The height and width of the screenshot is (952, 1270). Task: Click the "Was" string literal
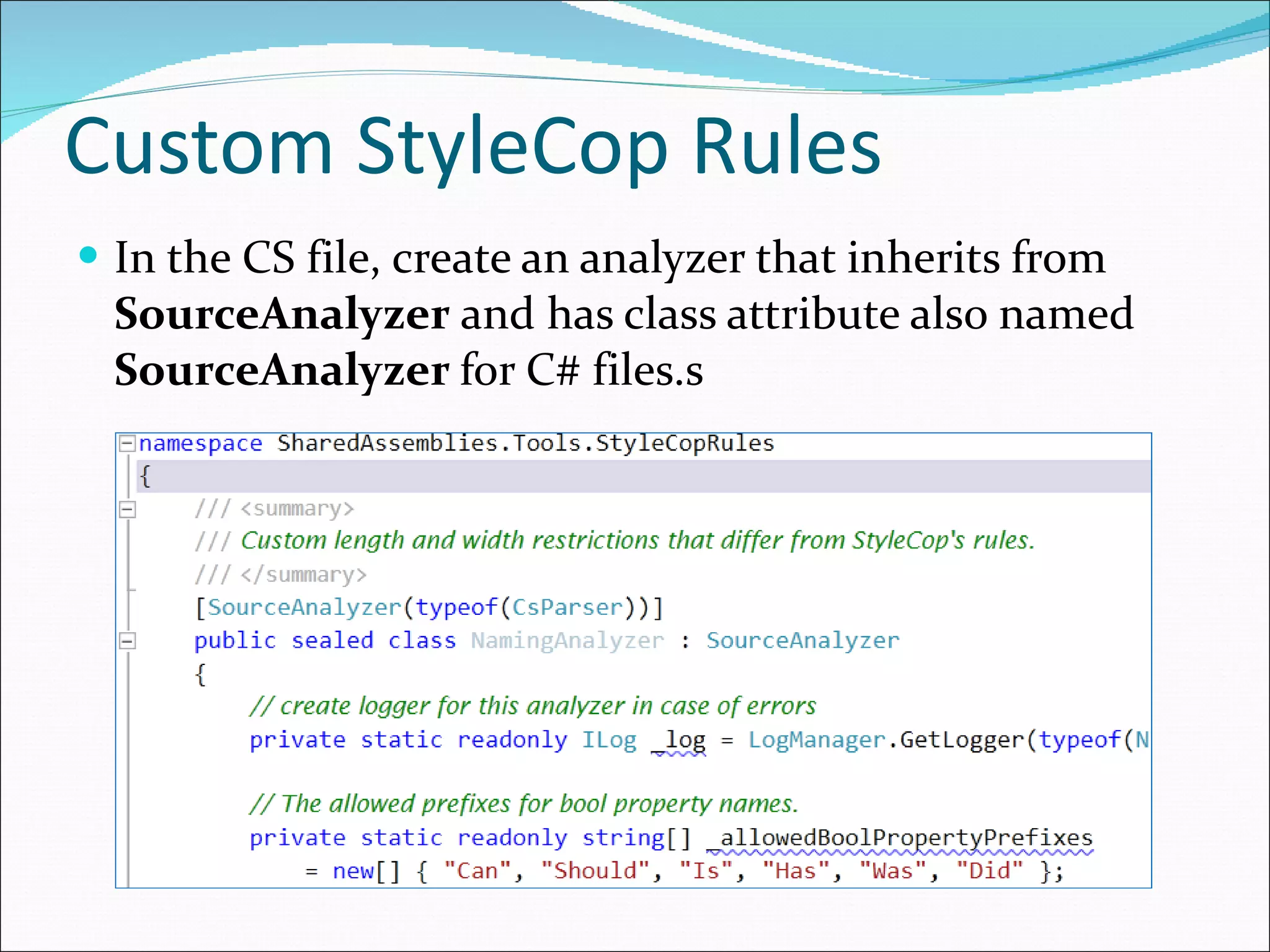pyautogui.click(x=893, y=871)
